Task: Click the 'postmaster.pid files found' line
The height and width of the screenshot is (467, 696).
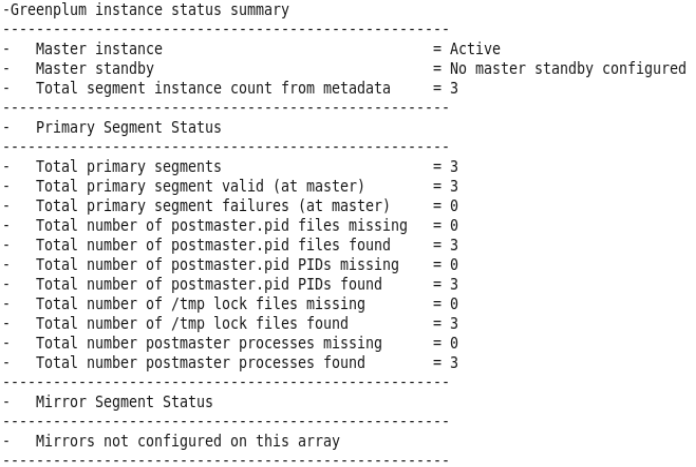Action: (213, 245)
